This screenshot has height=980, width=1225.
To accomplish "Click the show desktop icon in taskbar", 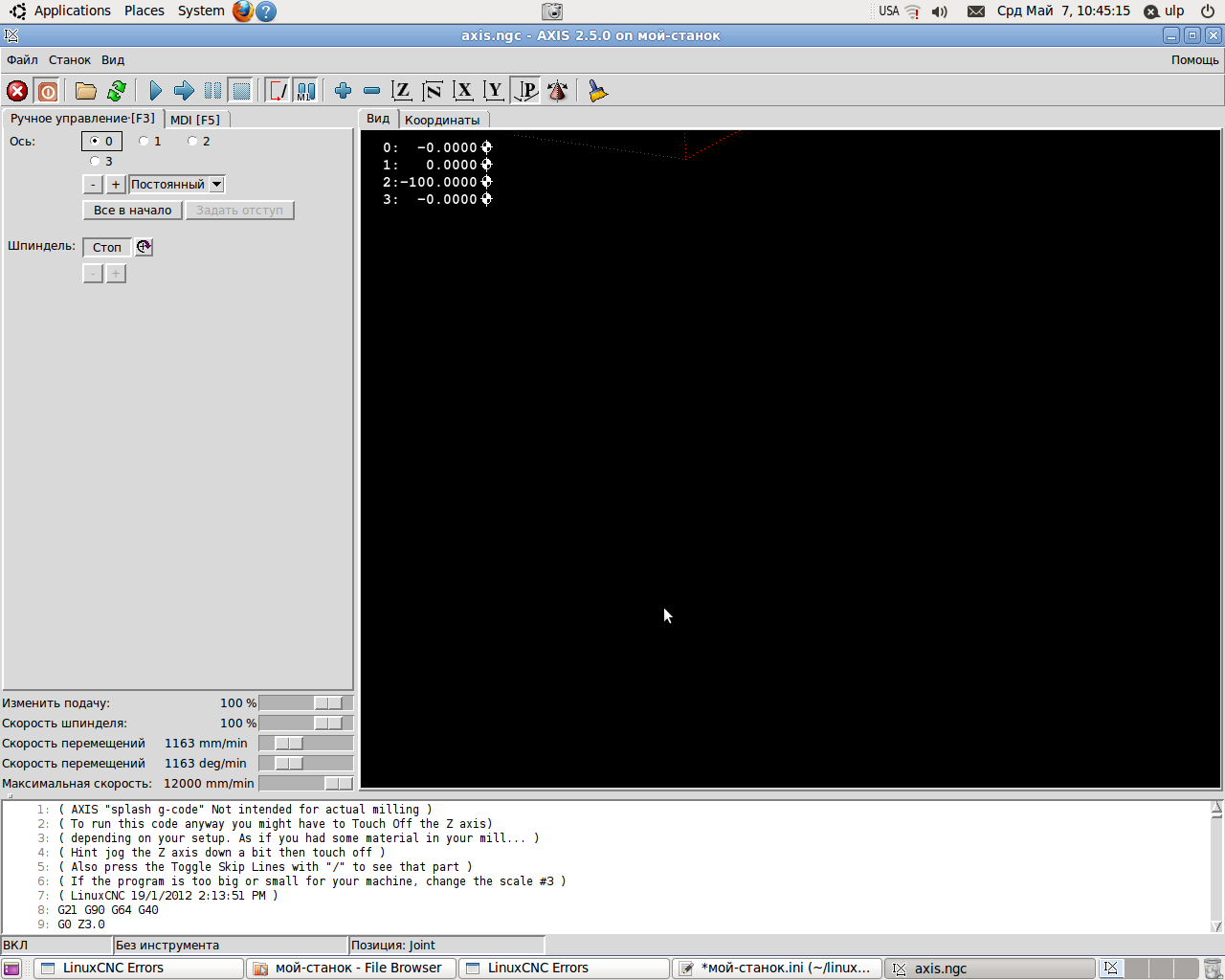I will click(11, 969).
